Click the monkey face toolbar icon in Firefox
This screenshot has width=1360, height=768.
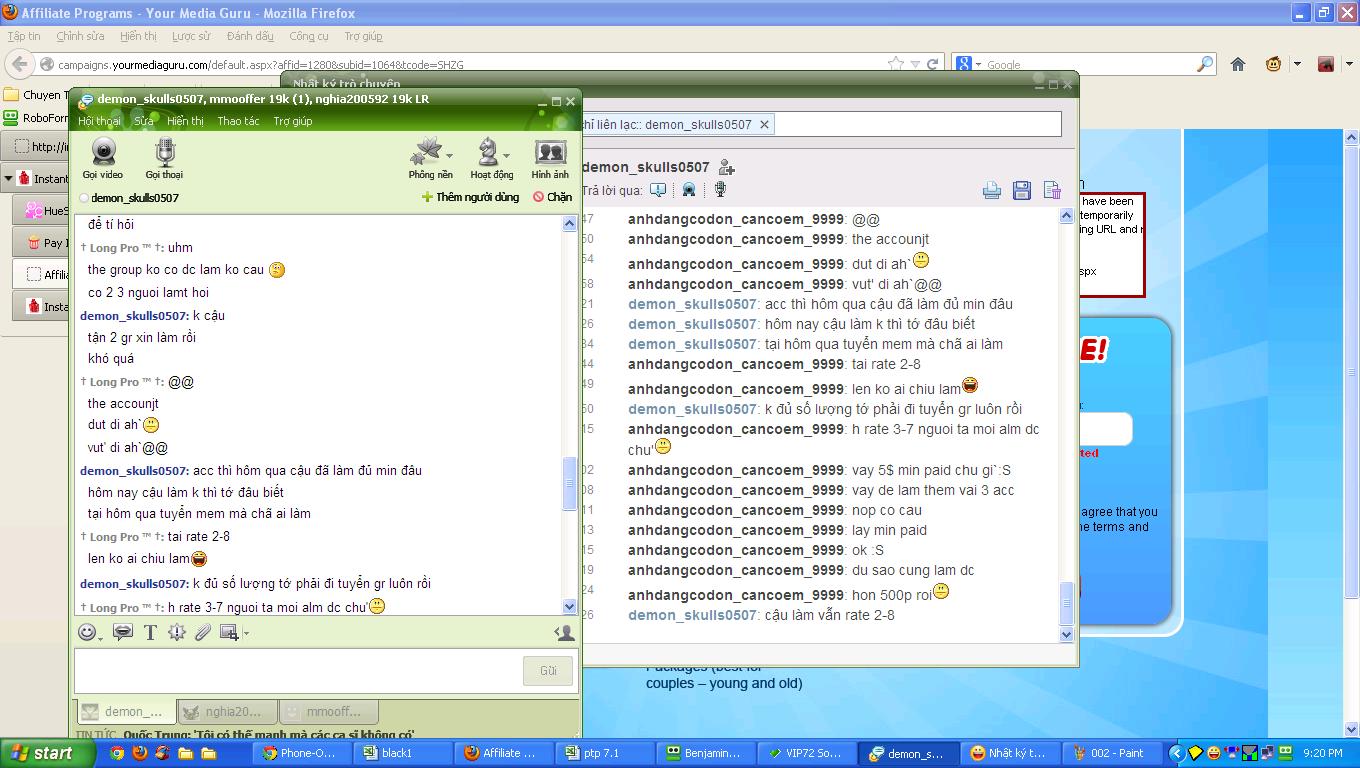1273,64
